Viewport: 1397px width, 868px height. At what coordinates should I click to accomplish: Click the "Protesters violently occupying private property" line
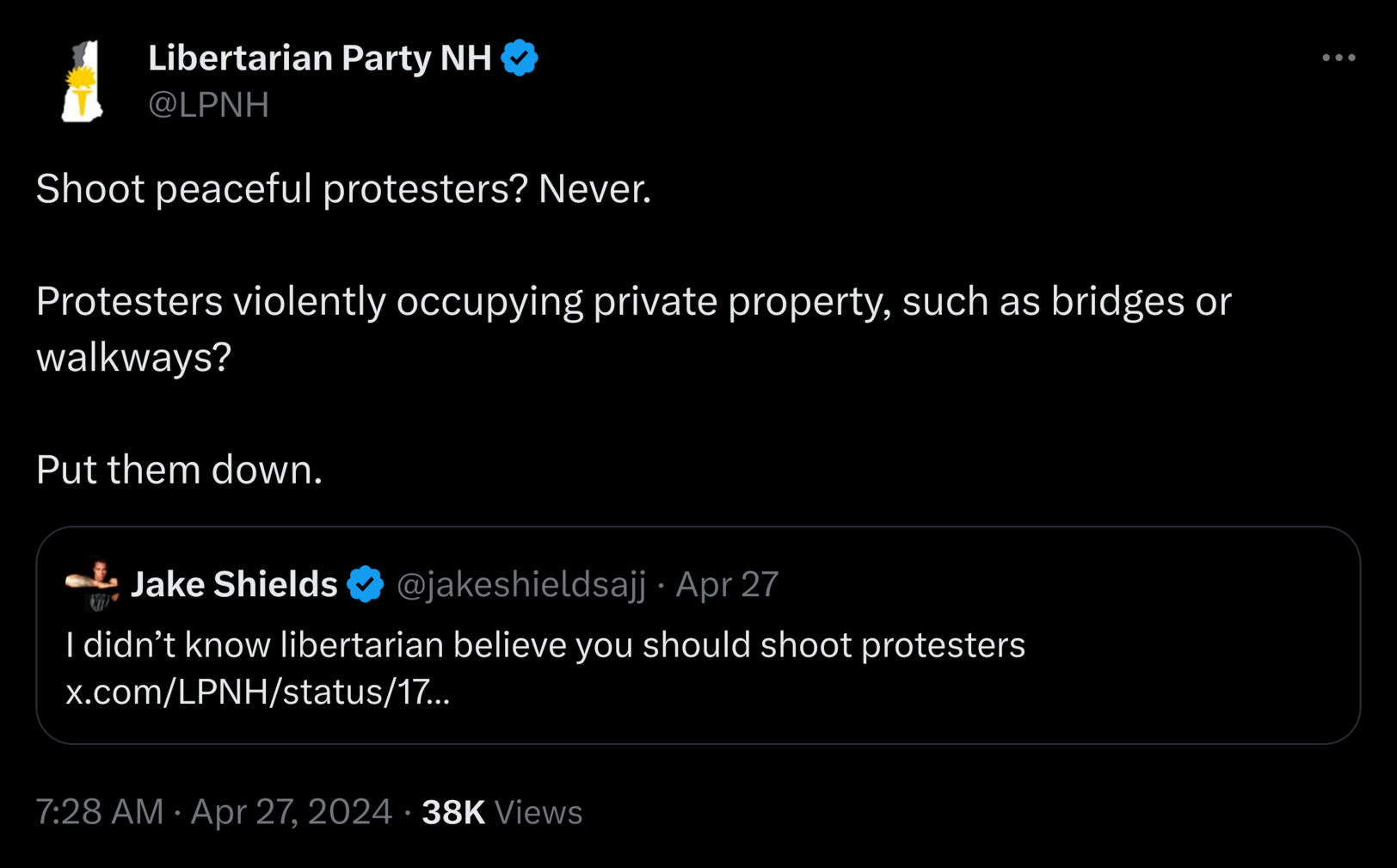tap(633, 302)
